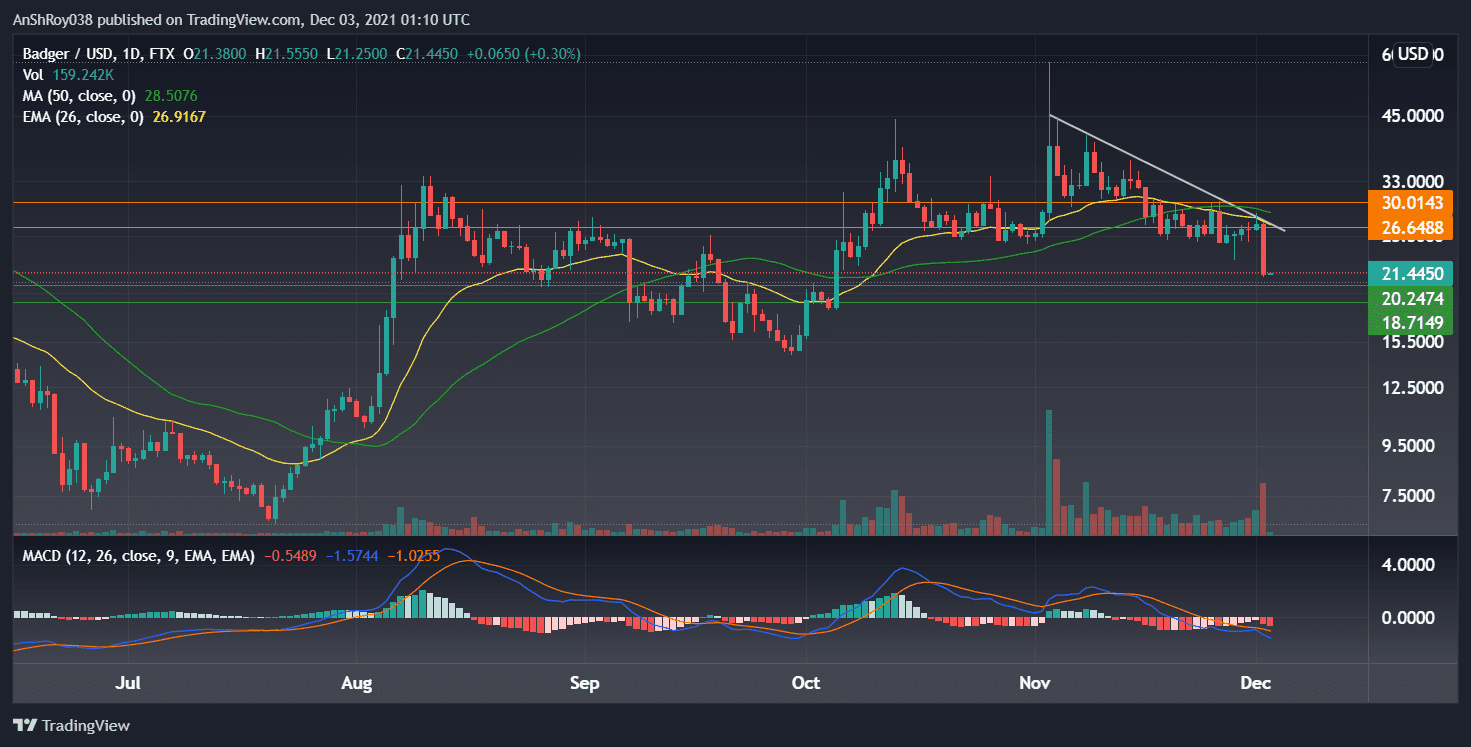This screenshot has height=747, width=1471.
Task: Click the green 18.7149 price label
Action: 1409,321
